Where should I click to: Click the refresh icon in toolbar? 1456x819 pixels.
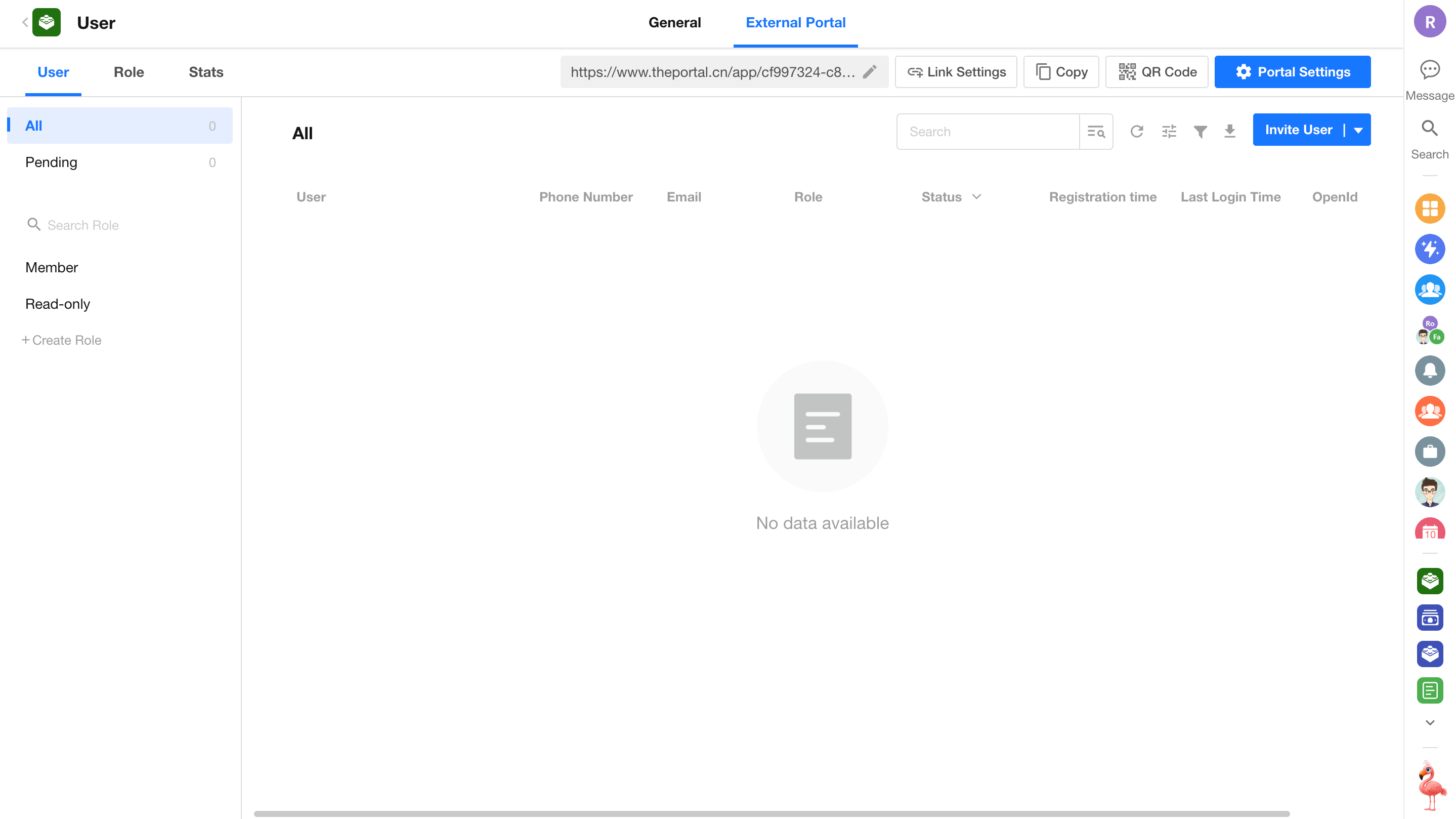1137,132
